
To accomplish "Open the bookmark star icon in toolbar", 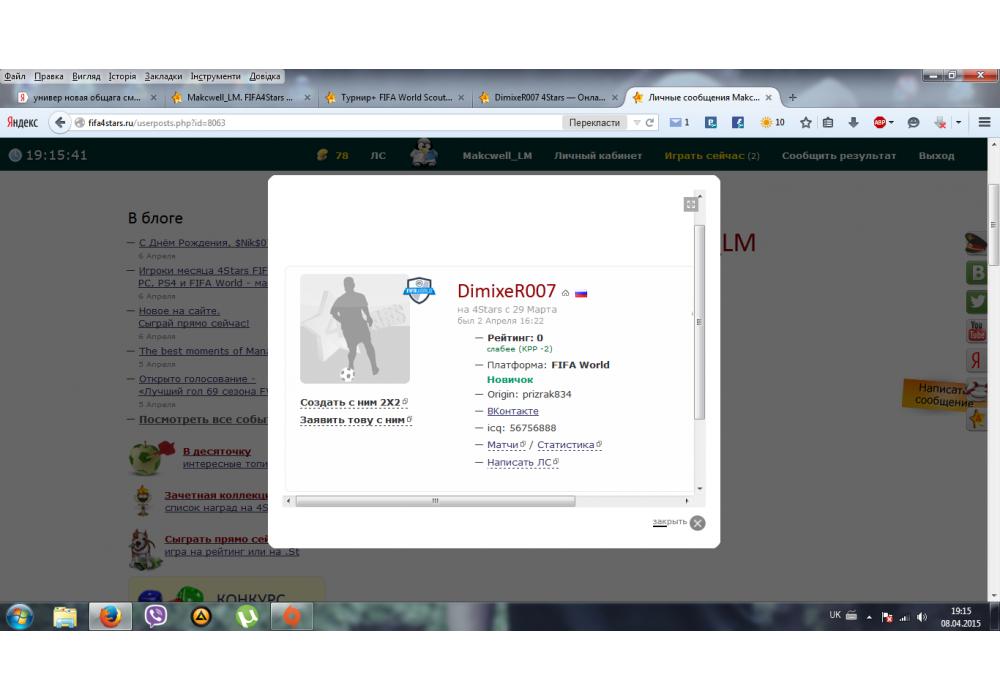I will [805, 122].
